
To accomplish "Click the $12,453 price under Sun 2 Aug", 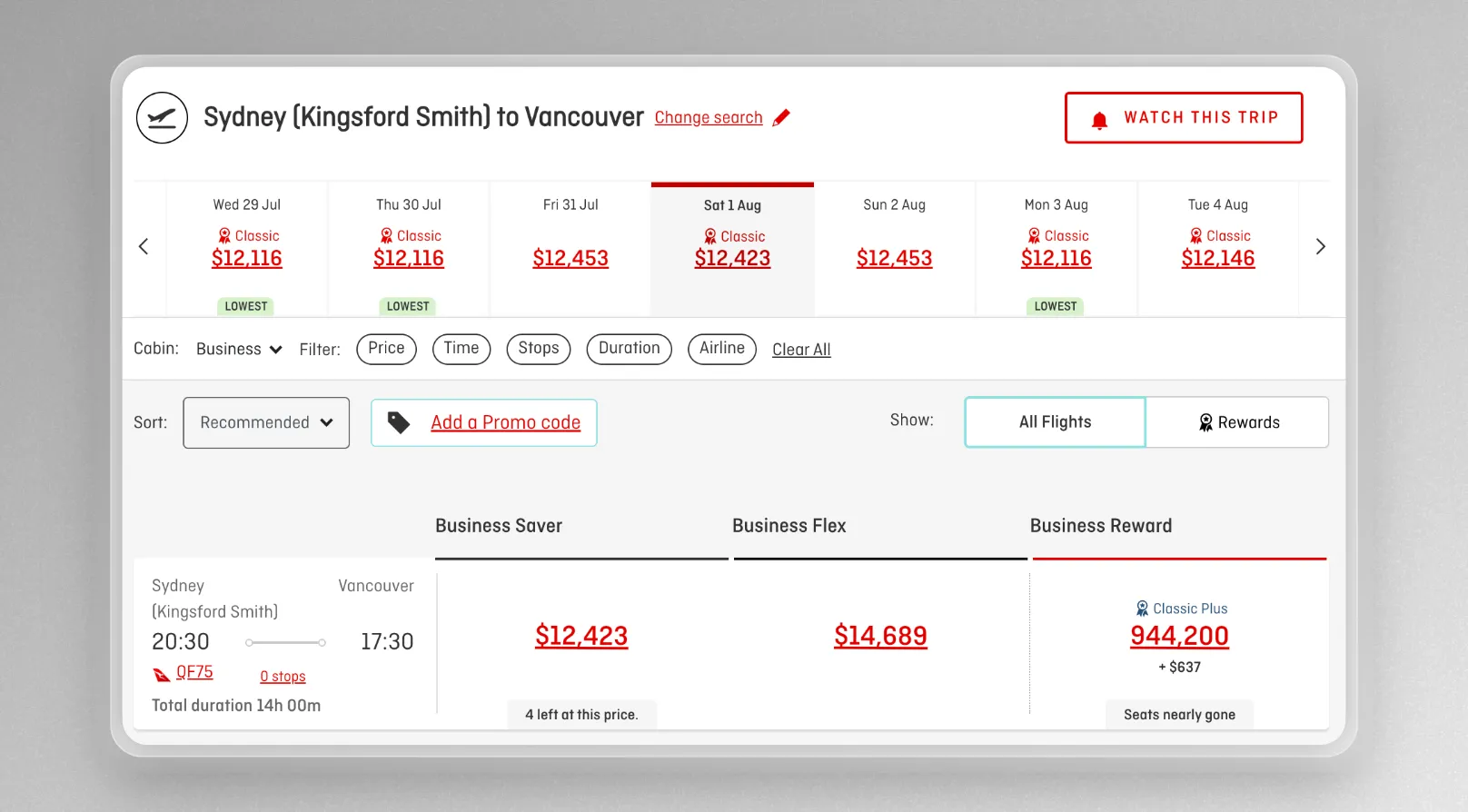I will click(x=895, y=258).
